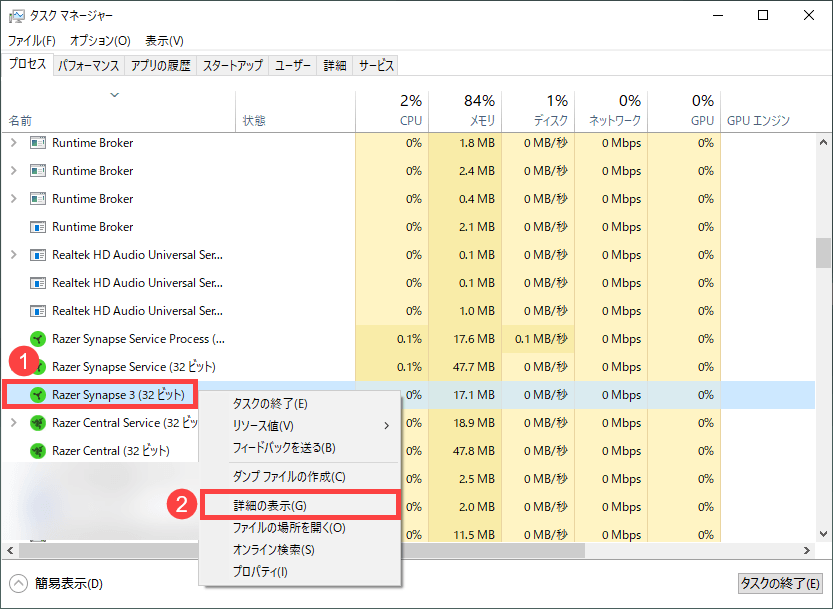Image resolution: width=833 pixels, height=609 pixels.
Task: Switch to the ユーザー tab
Action: coord(293,65)
